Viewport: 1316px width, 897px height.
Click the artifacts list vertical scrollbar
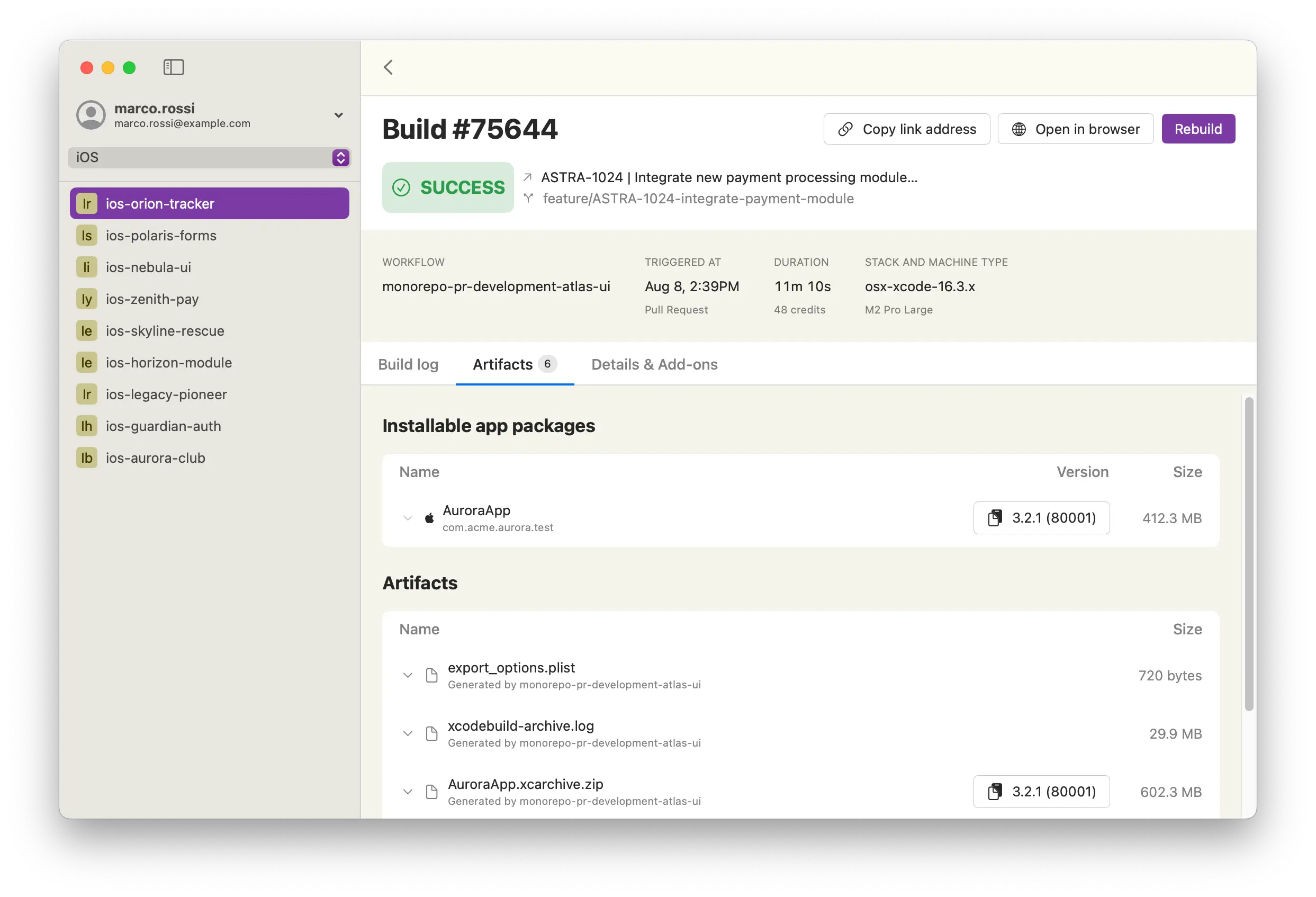coord(1249,554)
